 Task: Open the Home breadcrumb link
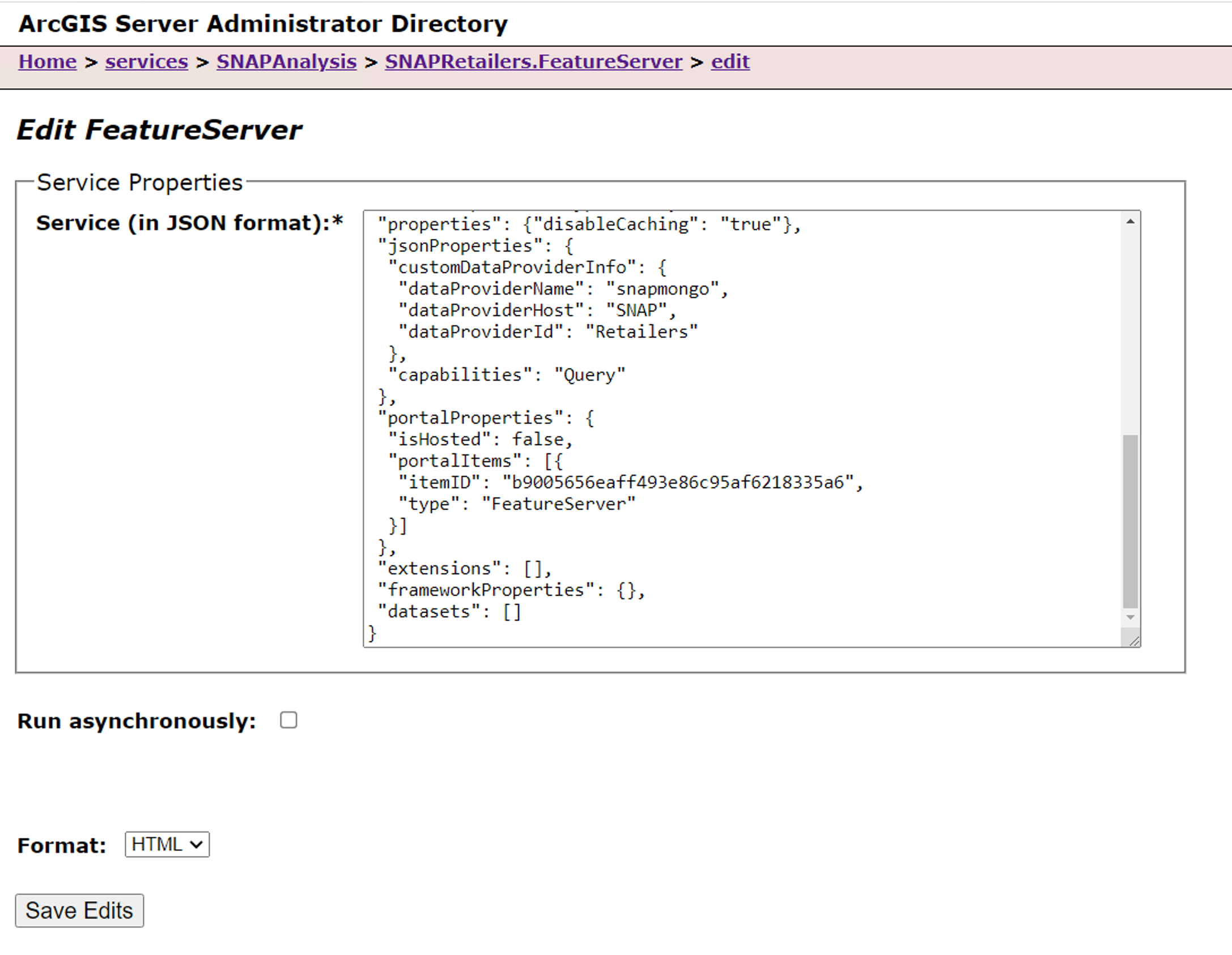click(47, 61)
